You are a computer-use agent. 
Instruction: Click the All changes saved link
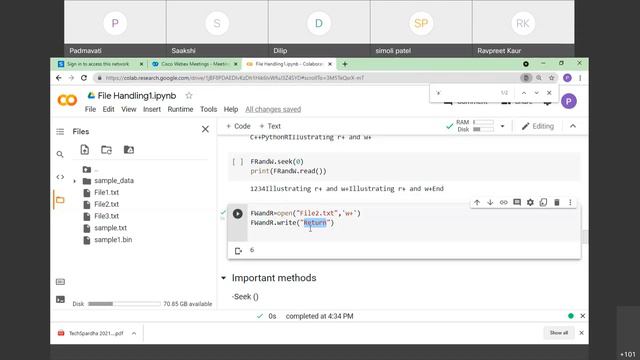(273, 109)
